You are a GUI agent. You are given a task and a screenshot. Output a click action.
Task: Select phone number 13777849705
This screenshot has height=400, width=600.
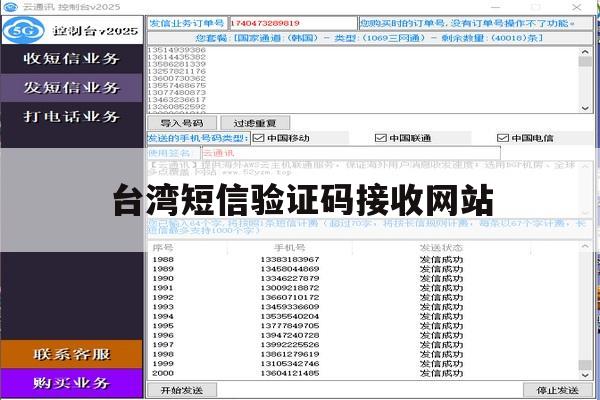[x=290, y=326]
